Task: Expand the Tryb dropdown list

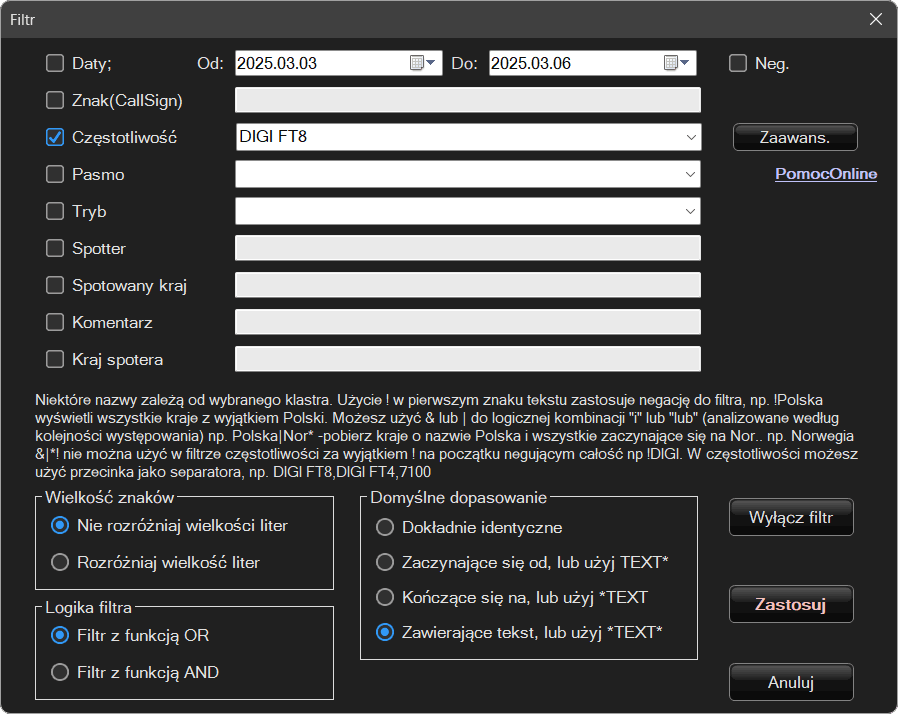Action: click(690, 211)
